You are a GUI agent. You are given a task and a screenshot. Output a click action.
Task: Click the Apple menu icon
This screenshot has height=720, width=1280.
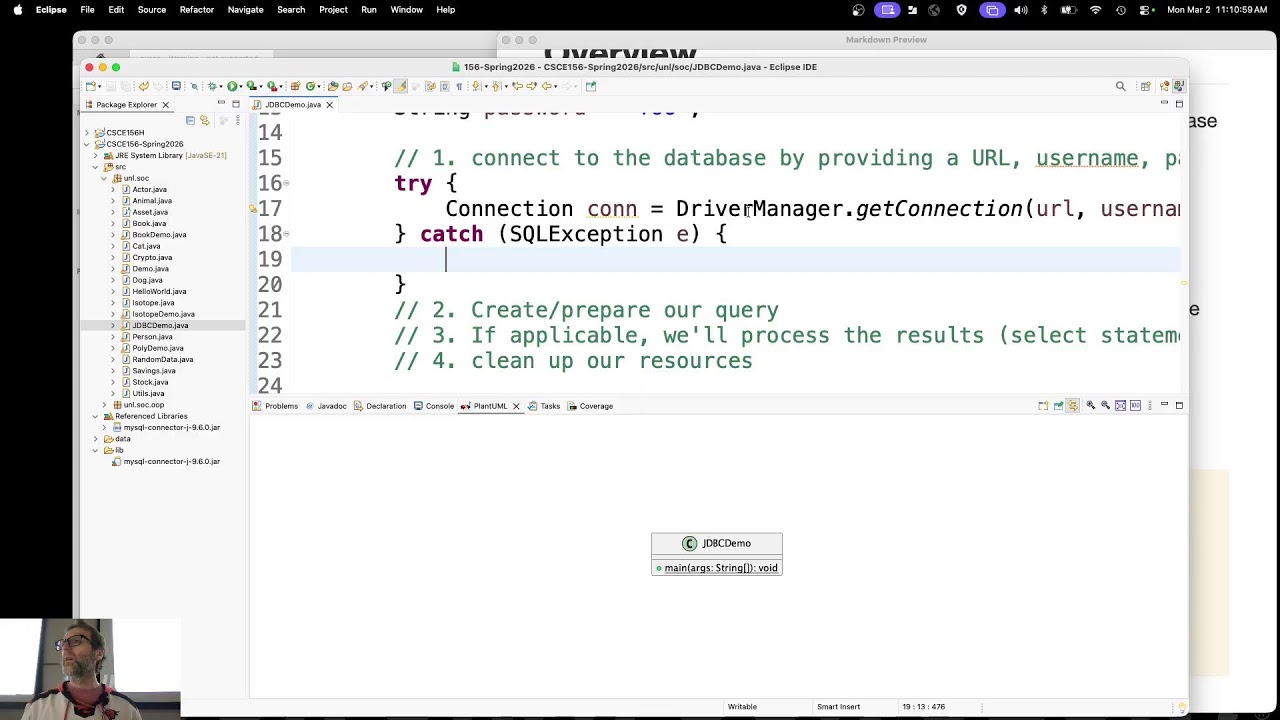point(17,10)
